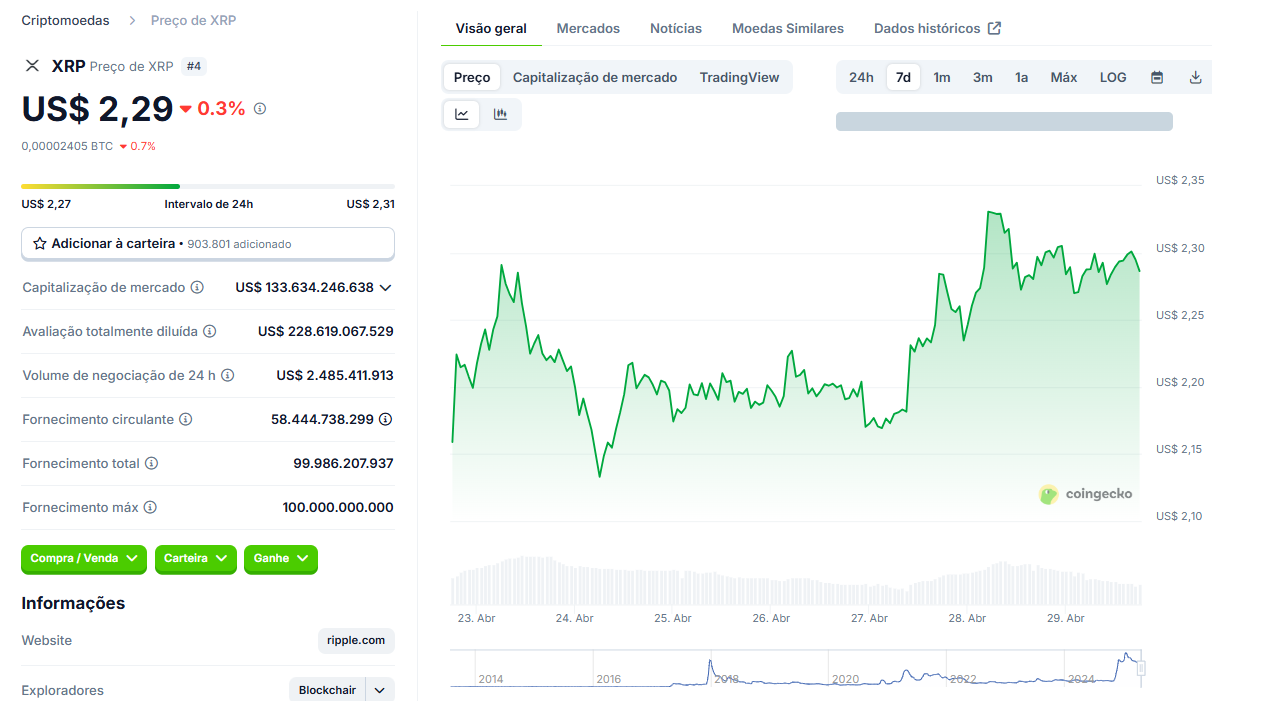Open the Compra / Venda dropdown
The height and width of the screenshot is (701, 1264).
[x=84, y=558]
